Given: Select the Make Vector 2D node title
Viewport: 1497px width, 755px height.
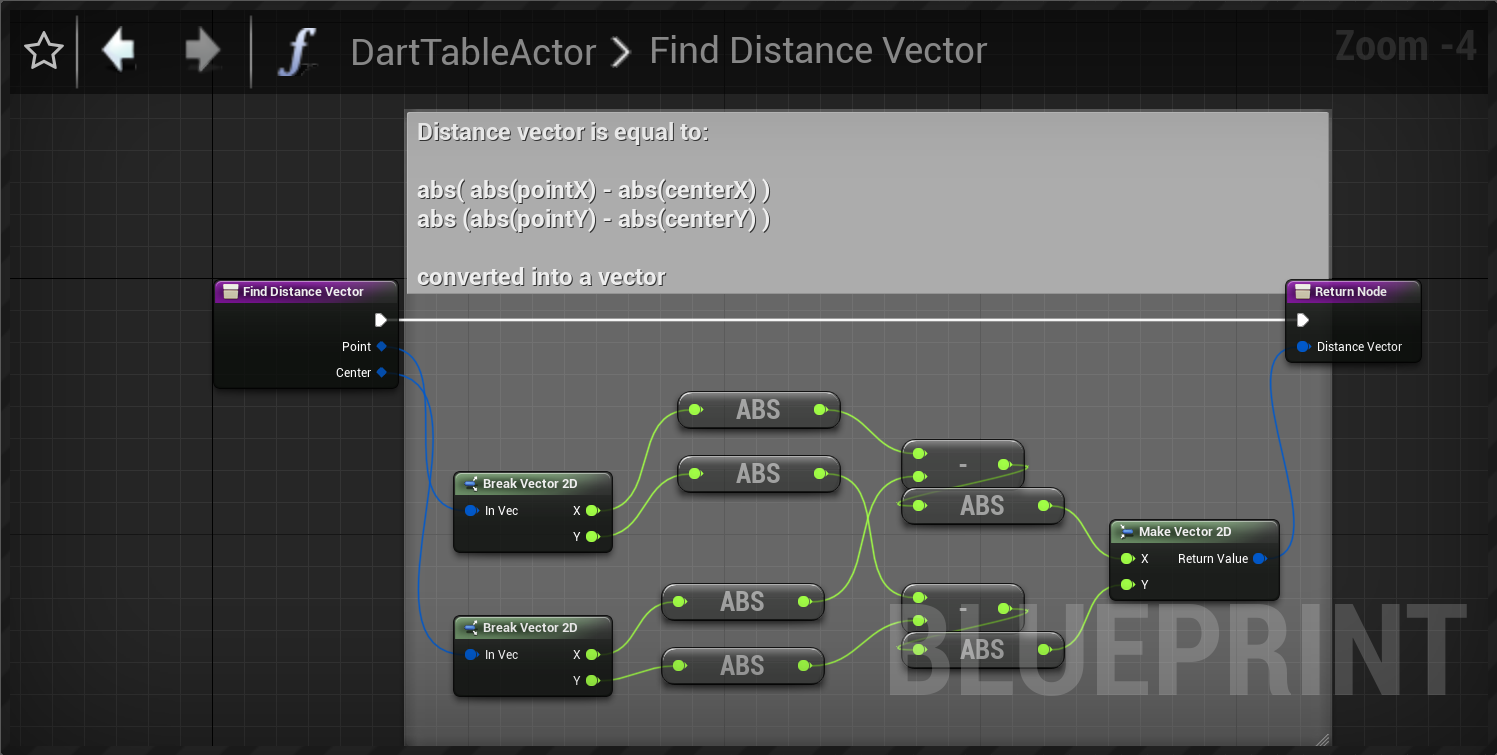Looking at the screenshot, I should (1185, 532).
